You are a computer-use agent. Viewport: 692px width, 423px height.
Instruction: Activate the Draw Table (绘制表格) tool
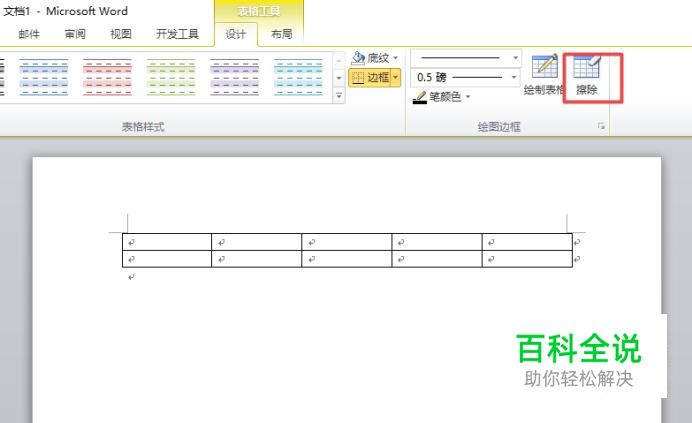pyautogui.click(x=545, y=75)
